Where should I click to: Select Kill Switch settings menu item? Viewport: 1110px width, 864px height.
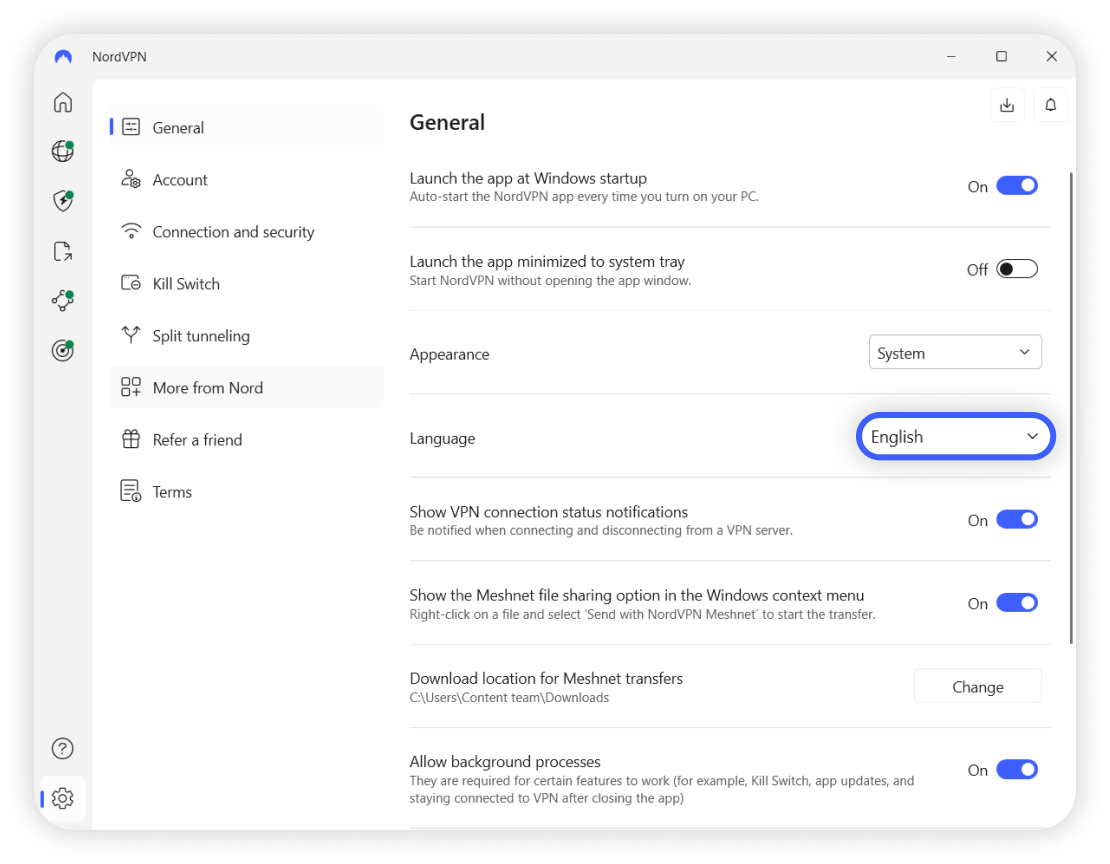click(186, 284)
